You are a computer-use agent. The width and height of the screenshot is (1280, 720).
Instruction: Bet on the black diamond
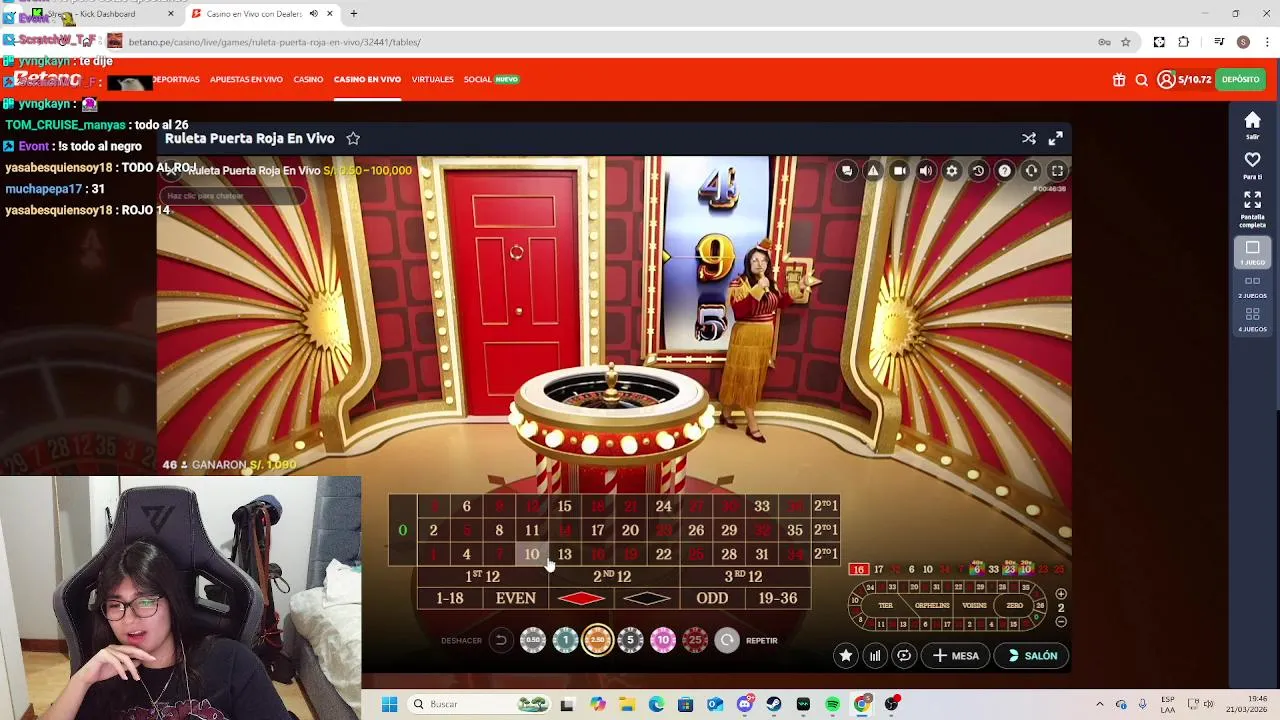click(x=647, y=599)
